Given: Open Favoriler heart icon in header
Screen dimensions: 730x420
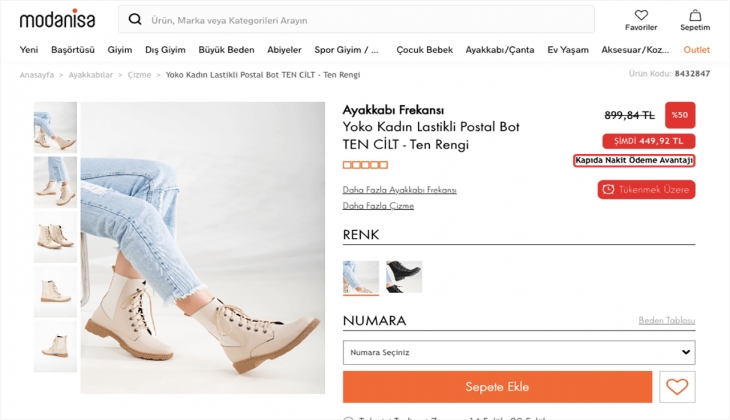Looking at the screenshot, I should 641,16.
